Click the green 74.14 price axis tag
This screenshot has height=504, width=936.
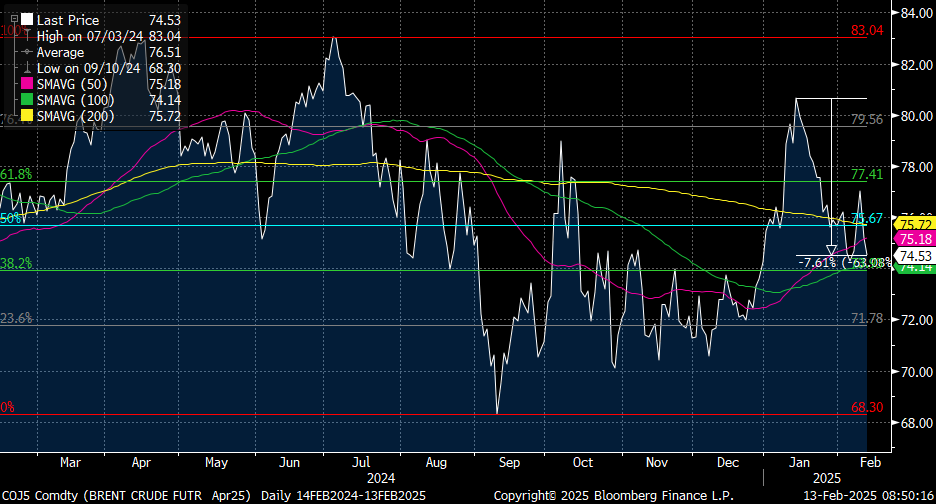click(x=916, y=268)
